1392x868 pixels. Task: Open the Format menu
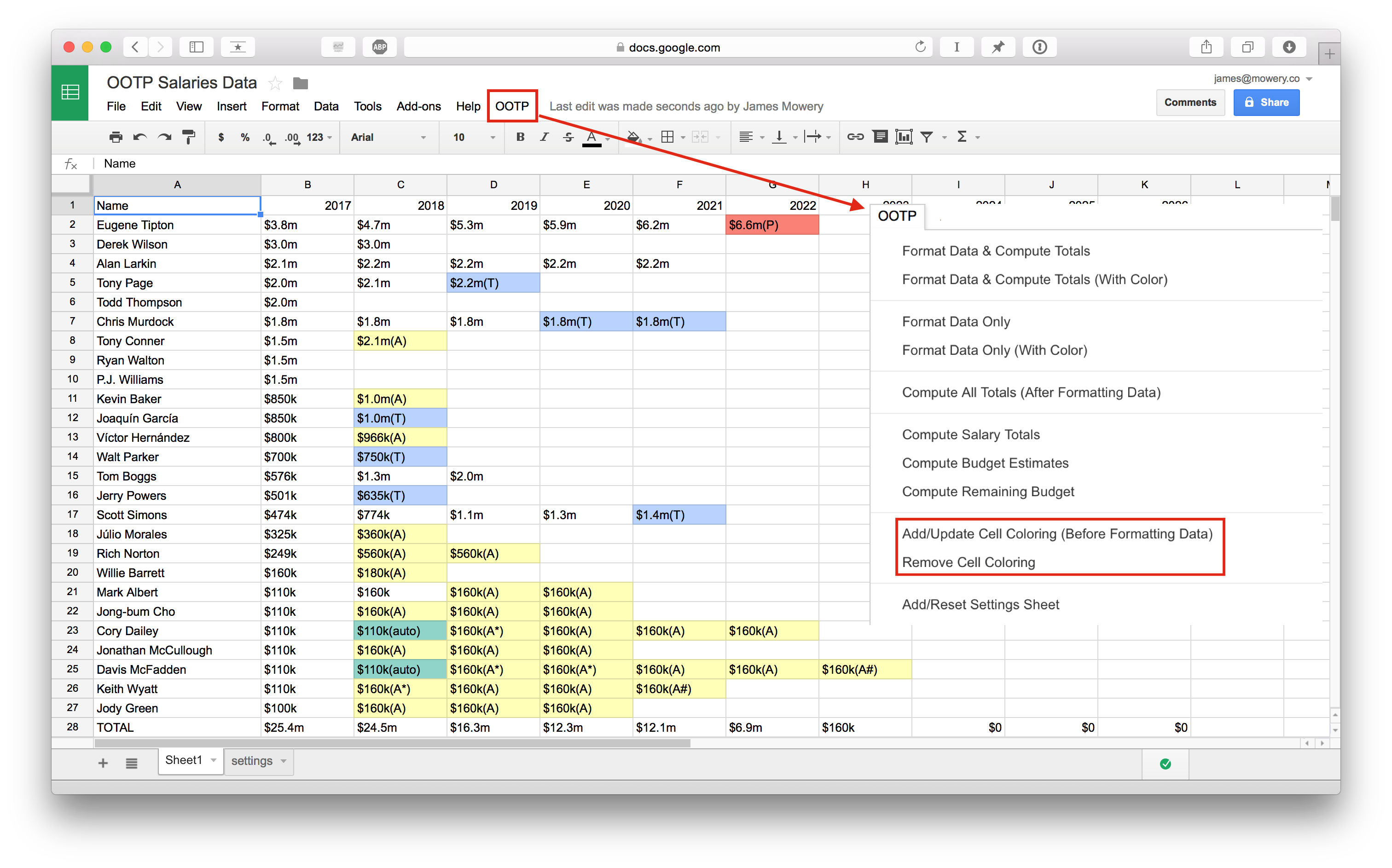[x=280, y=106]
